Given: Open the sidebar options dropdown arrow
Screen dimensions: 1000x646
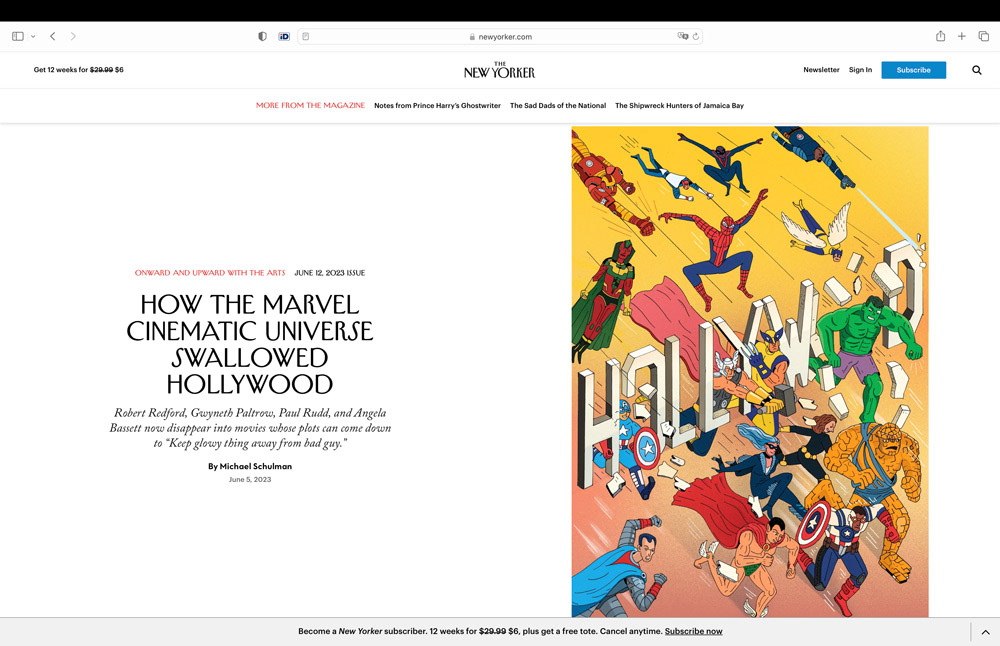Looking at the screenshot, I should (x=33, y=37).
